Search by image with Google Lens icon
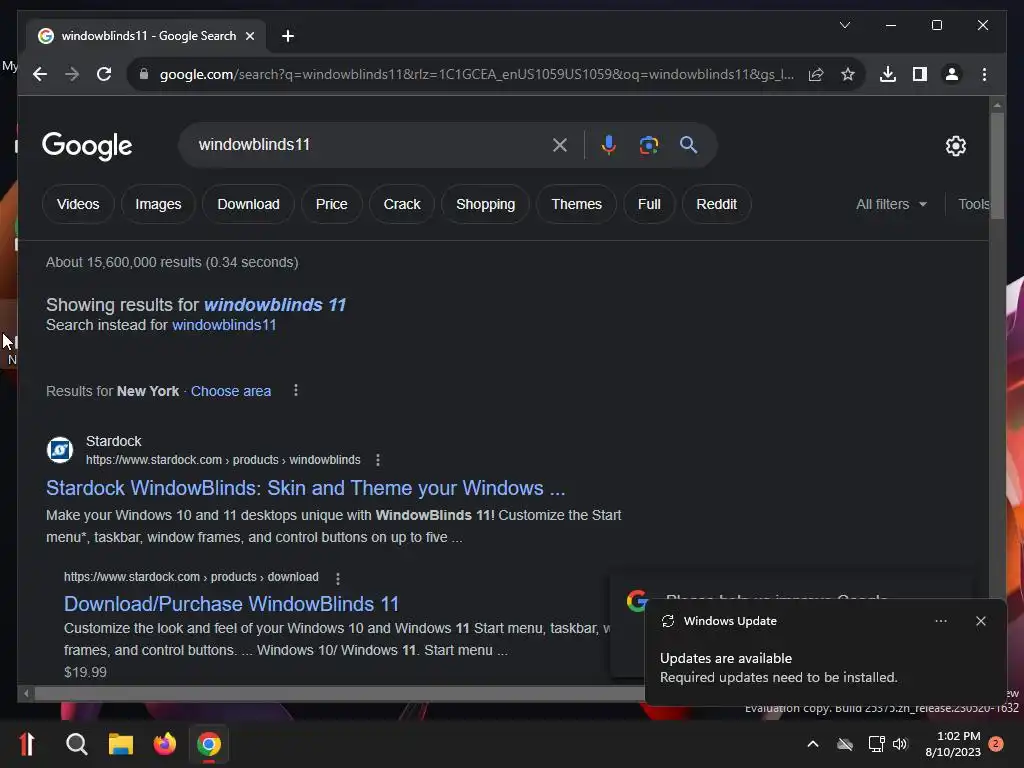 click(x=648, y=145)
